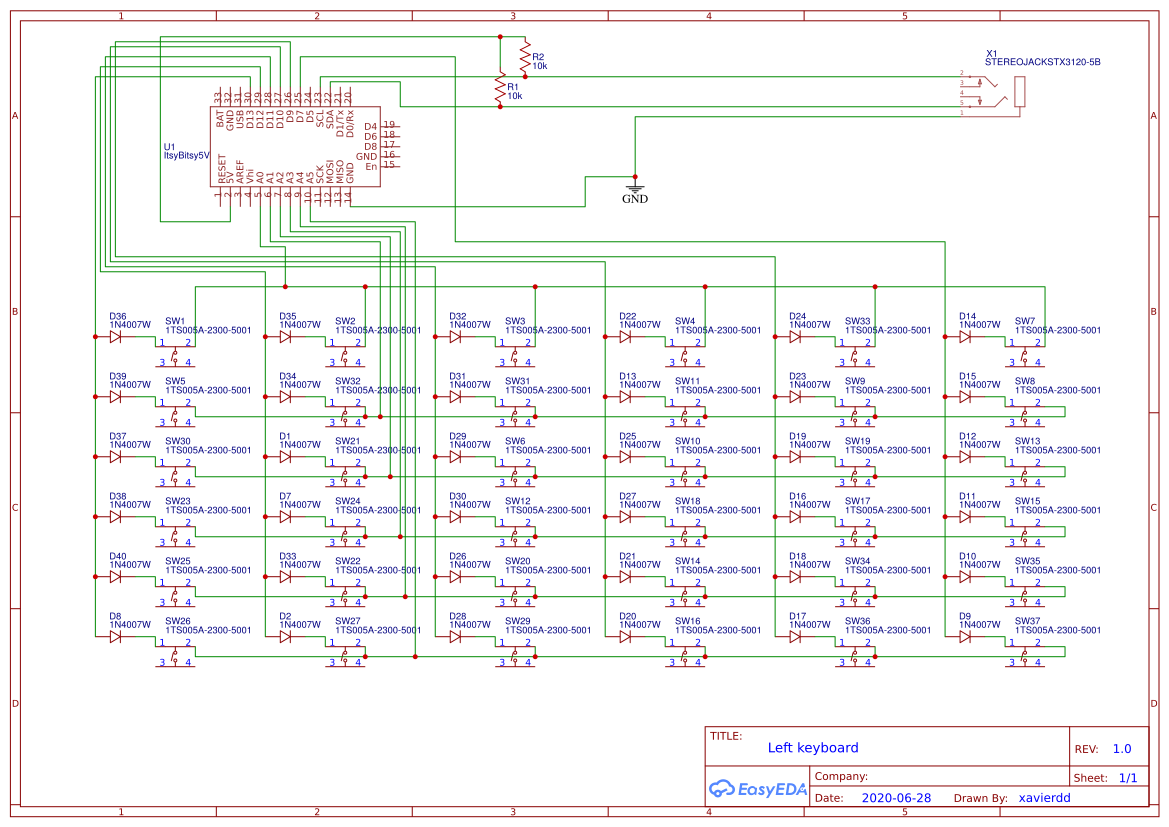Select resistor R1 10k
Viewport: 1169px width, 827px height.
502,88
